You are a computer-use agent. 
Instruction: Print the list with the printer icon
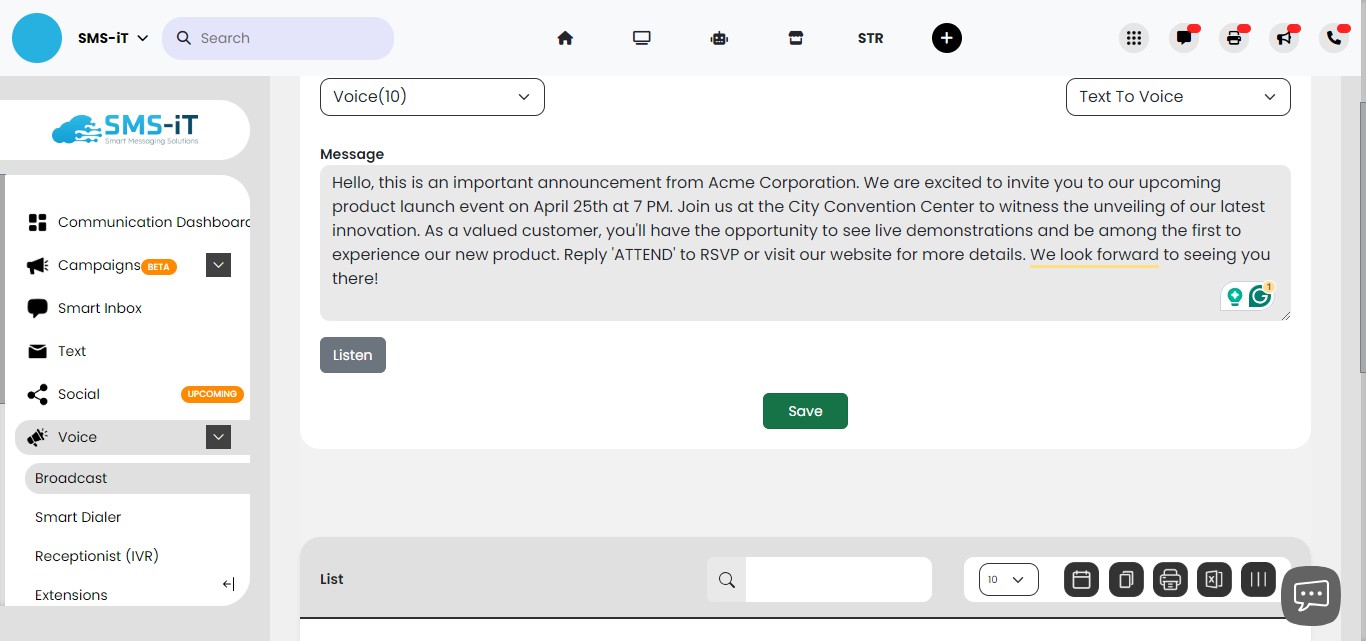click(x=1170, y=579)
